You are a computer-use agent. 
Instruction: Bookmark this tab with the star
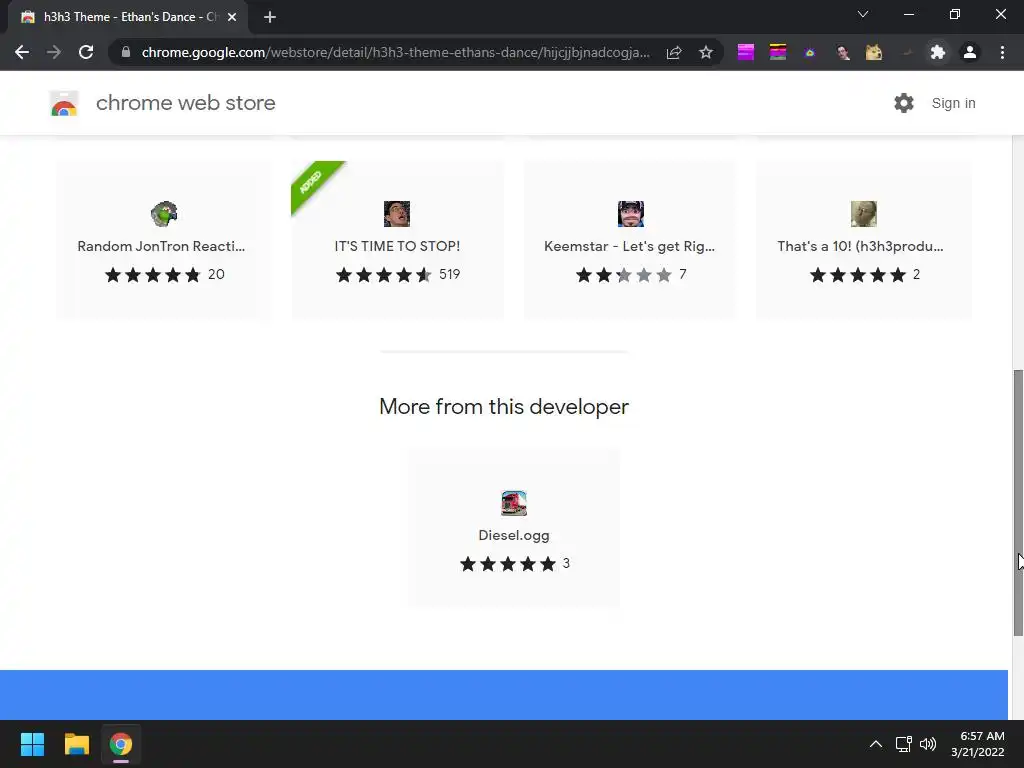coord(706,52)
